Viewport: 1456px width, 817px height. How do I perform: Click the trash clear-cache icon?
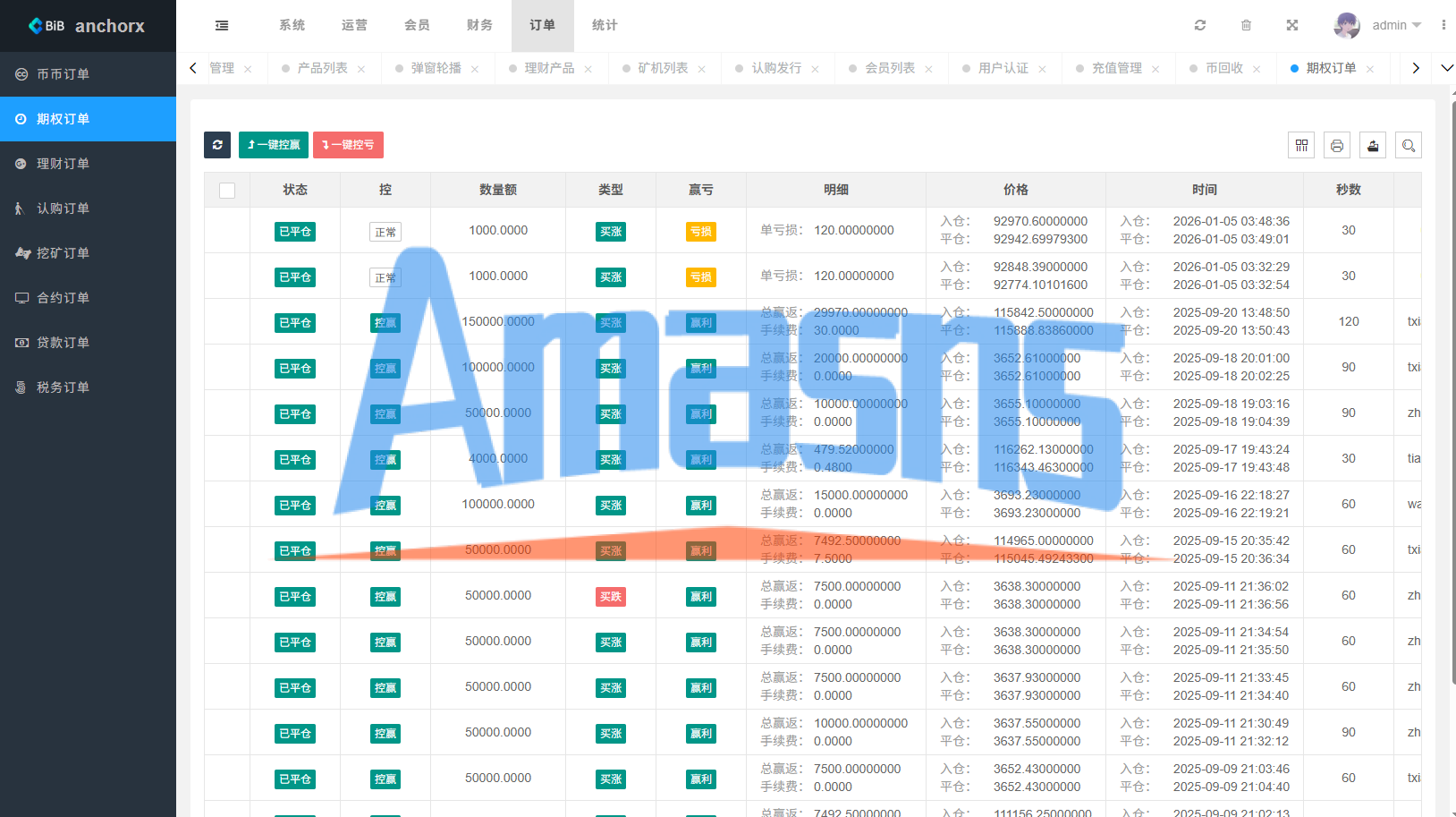(1246, 25)
